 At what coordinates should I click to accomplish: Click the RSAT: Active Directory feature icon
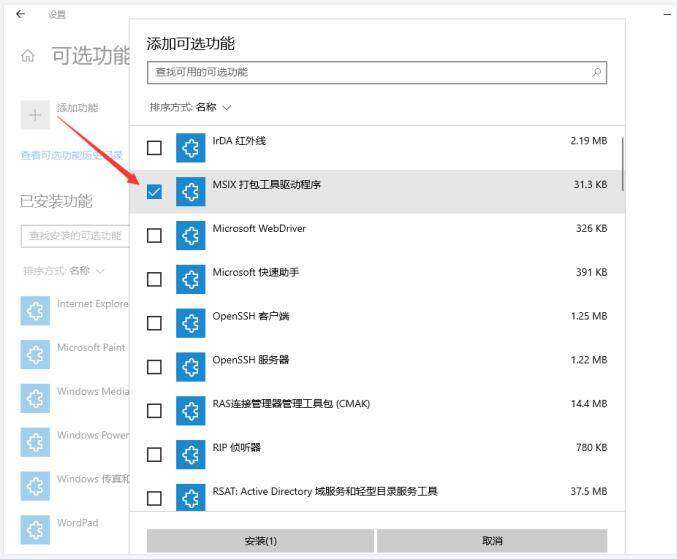(x=190, y=497)
